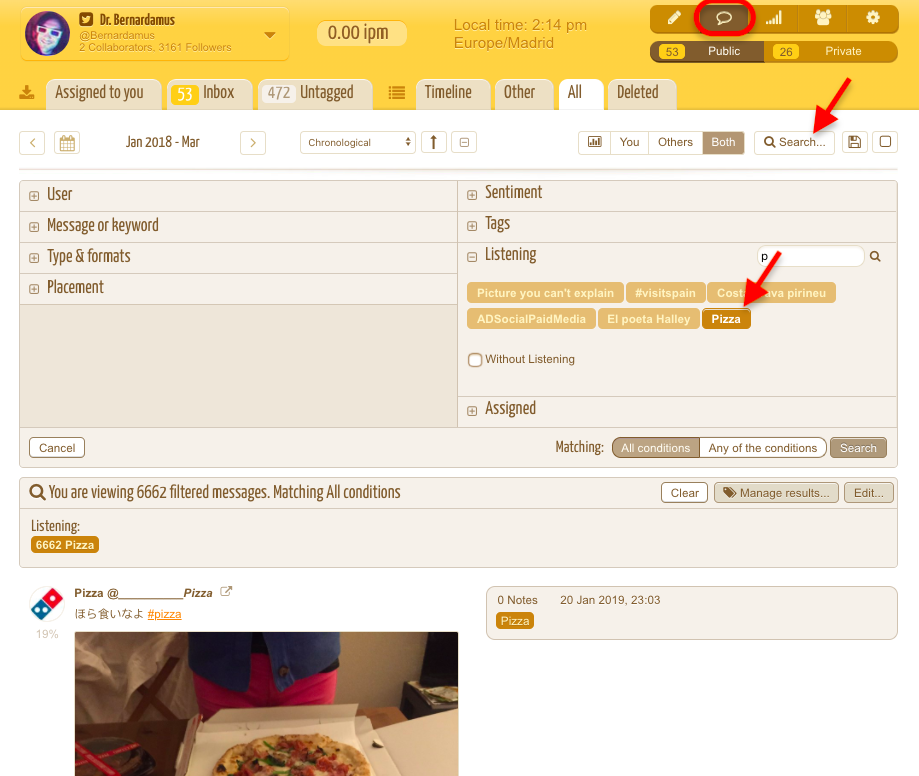
Task: Click the Search button beside matching options
Action: [858, 448]
